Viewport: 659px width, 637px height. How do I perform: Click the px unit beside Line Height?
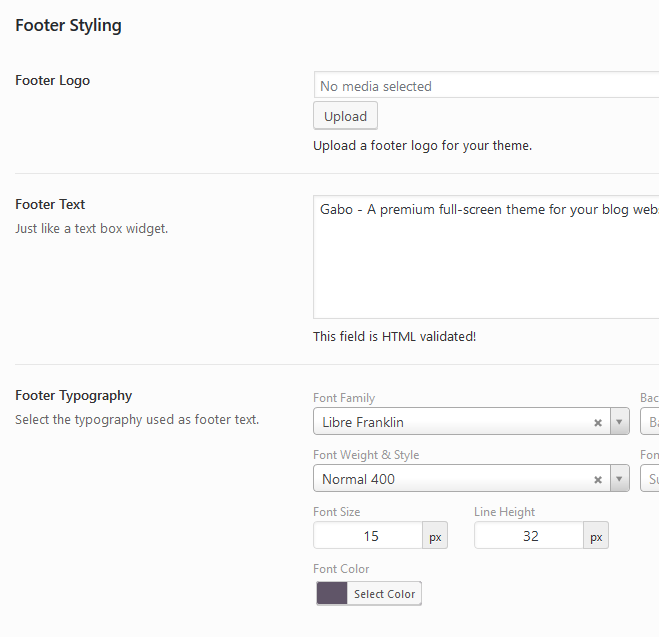coord(596,536)
